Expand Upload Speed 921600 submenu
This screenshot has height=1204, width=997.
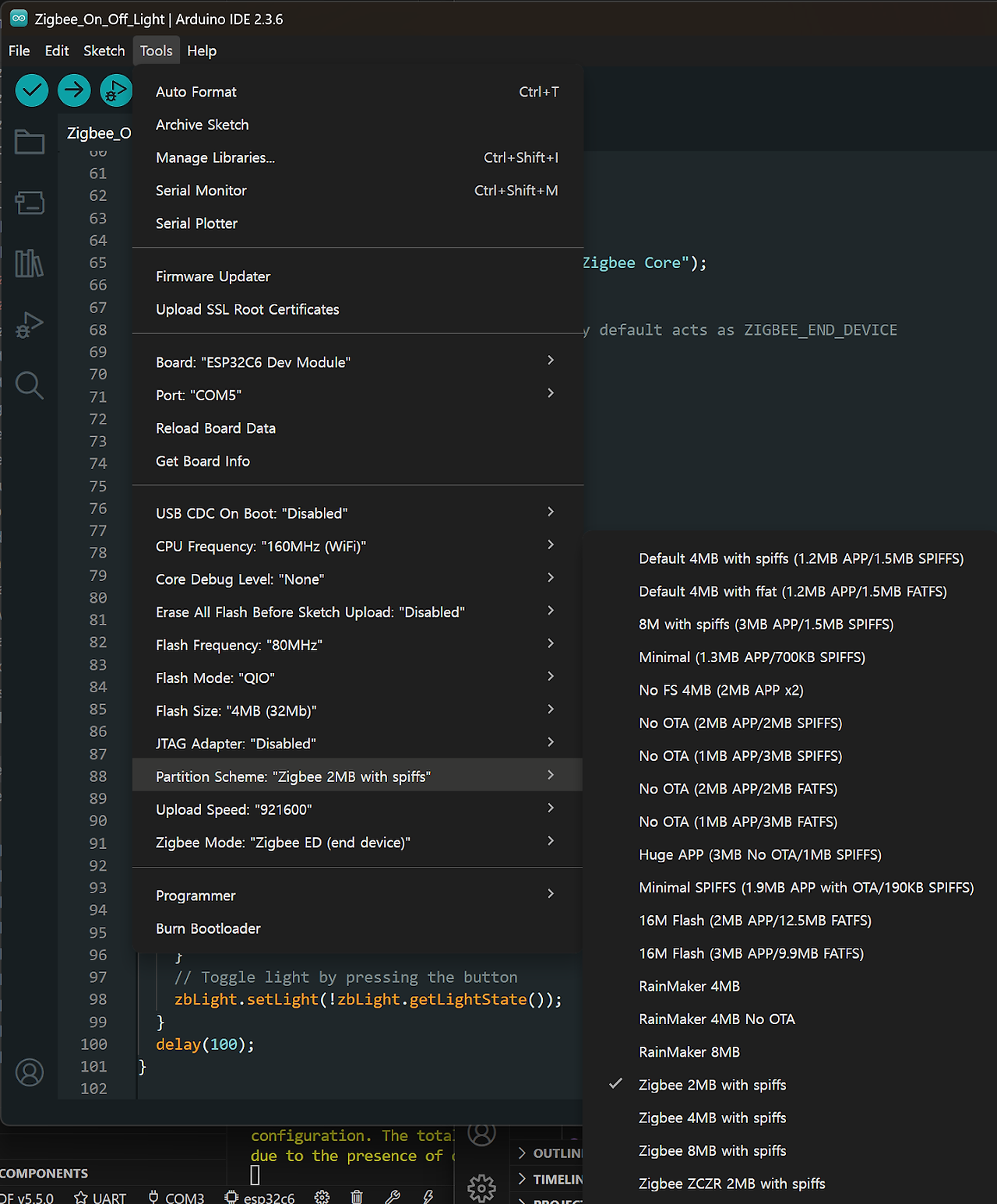pyautogui.click(x=358, y=809)
